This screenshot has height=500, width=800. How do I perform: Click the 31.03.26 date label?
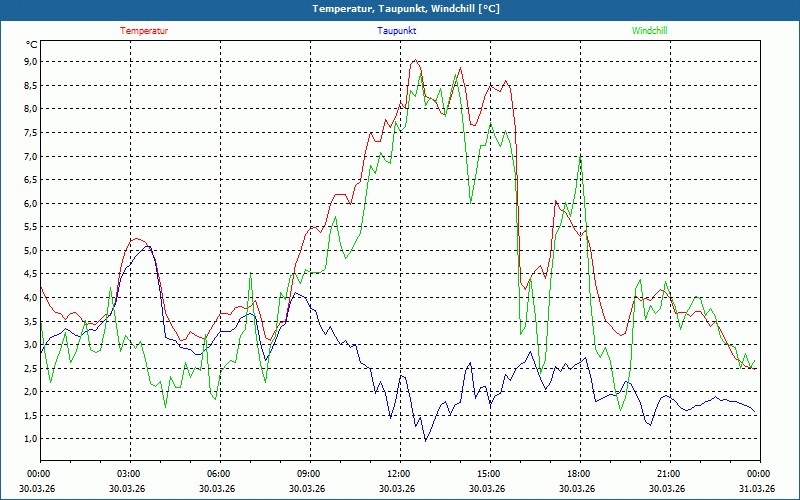(x=757, y=489)
